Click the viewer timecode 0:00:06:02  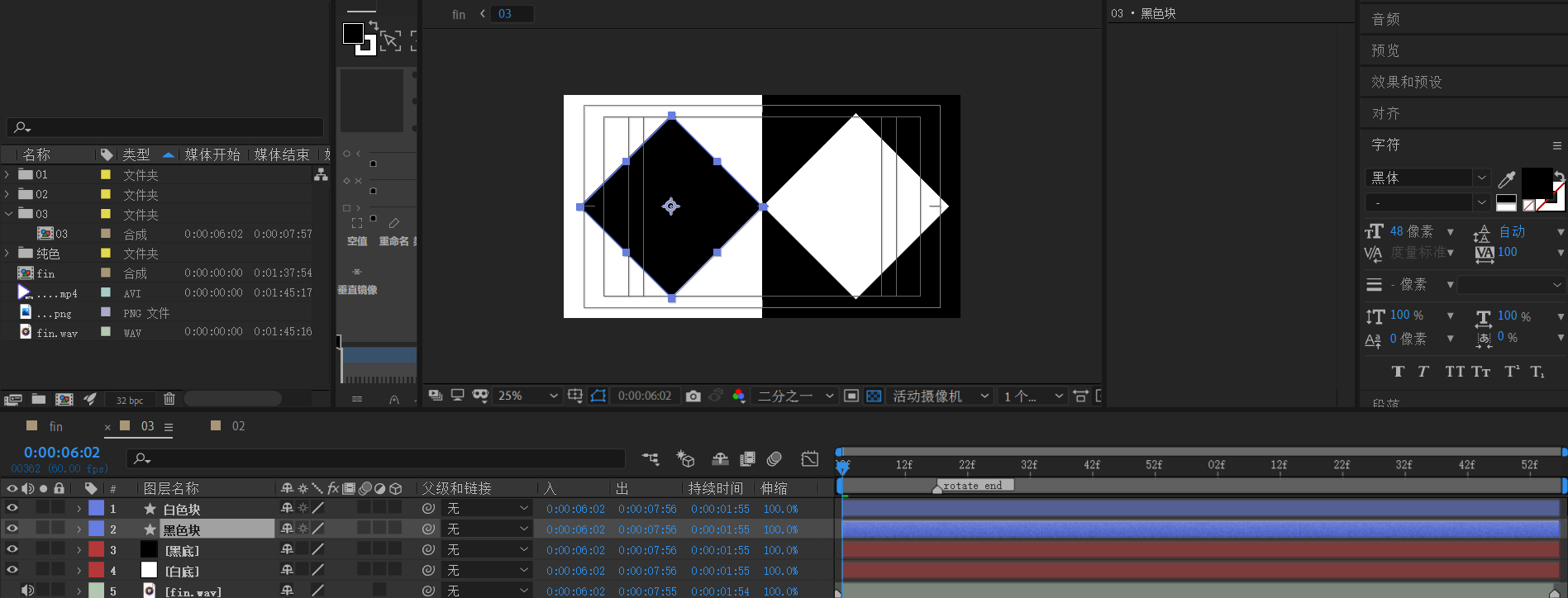(645, 396)
